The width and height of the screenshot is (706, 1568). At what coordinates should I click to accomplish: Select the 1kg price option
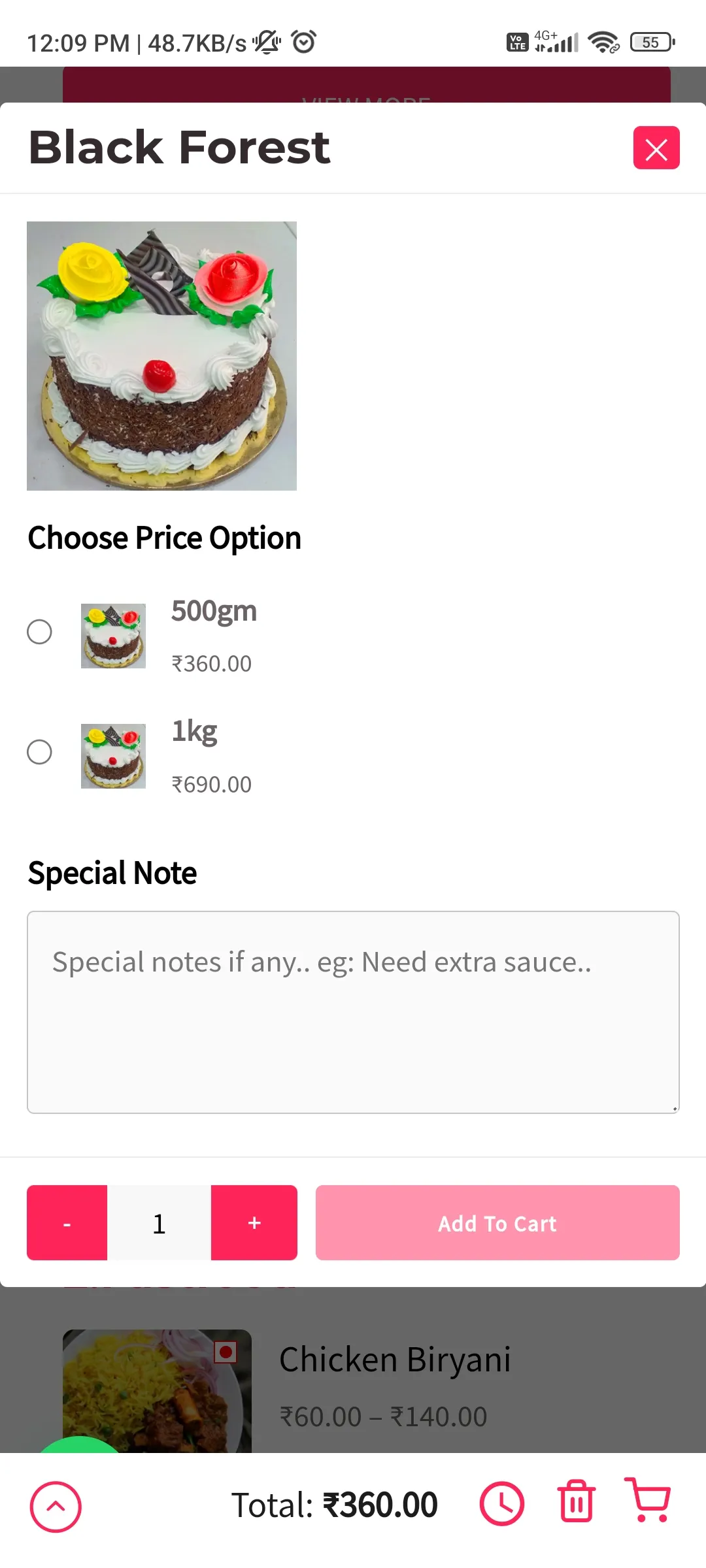click(39, 752)
